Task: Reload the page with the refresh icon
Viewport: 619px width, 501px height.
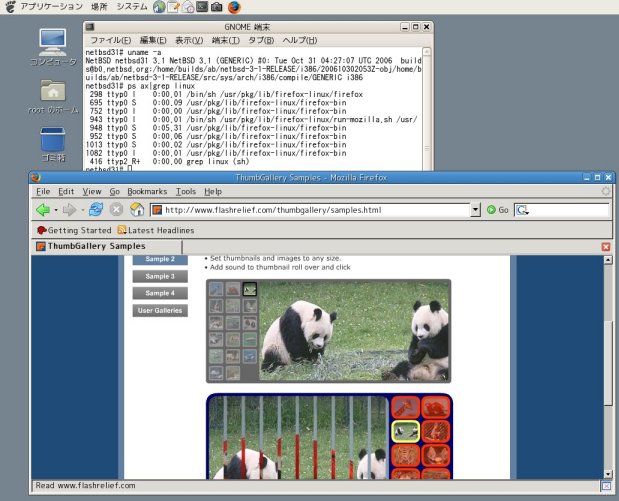Action: click(96, 210)
